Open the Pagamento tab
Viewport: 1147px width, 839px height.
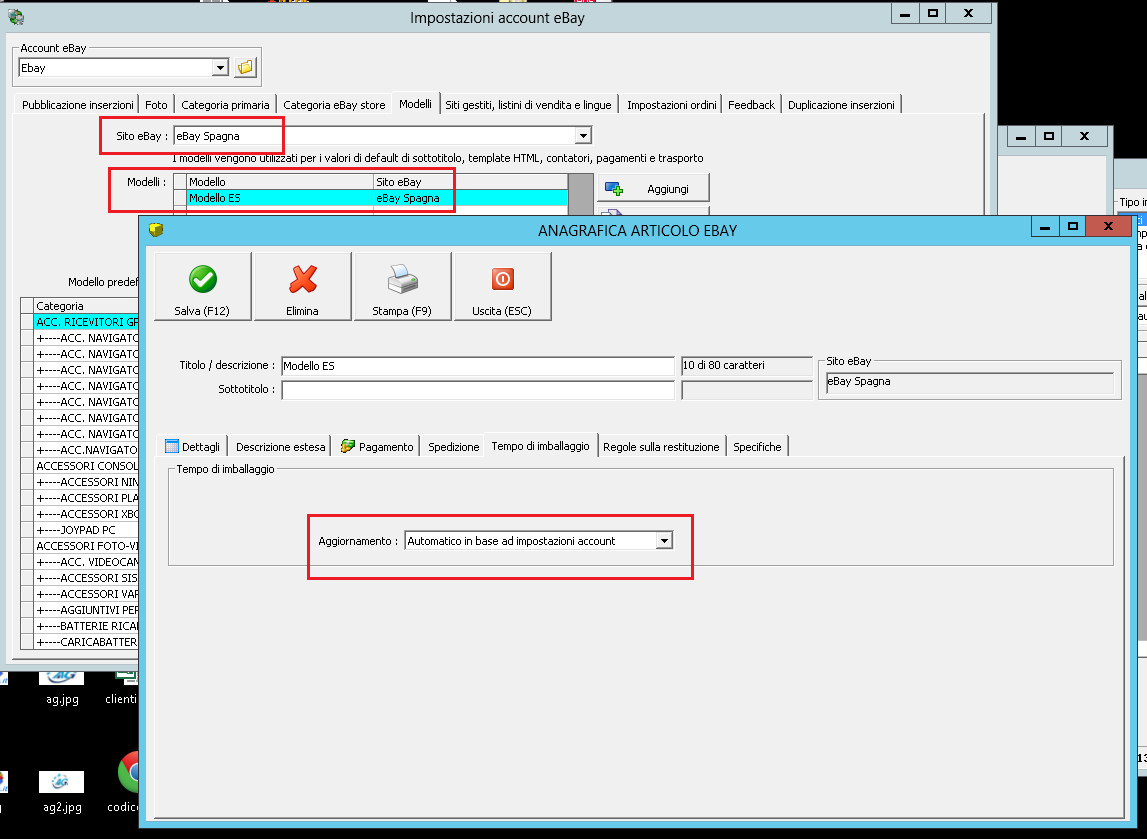377,446
